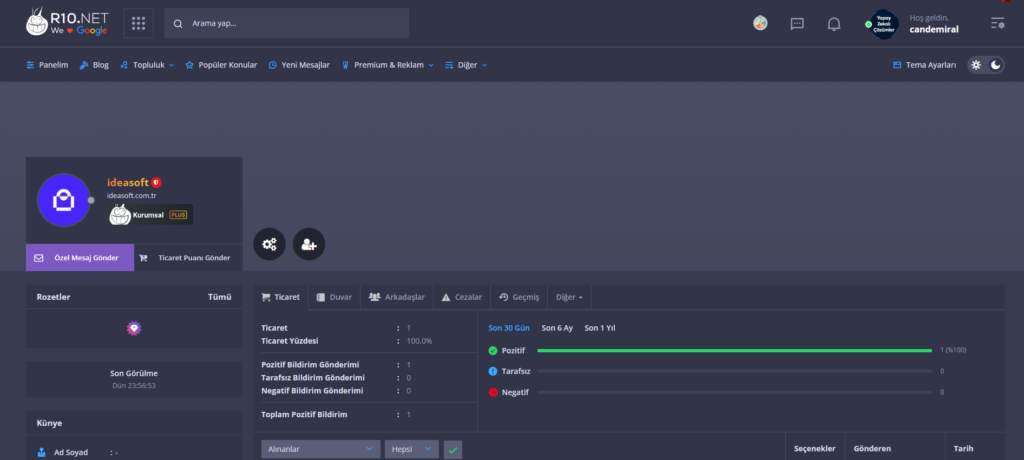Click the add friend icon button
This screenshot has width=1024, height=460.
tap(309, 244)
